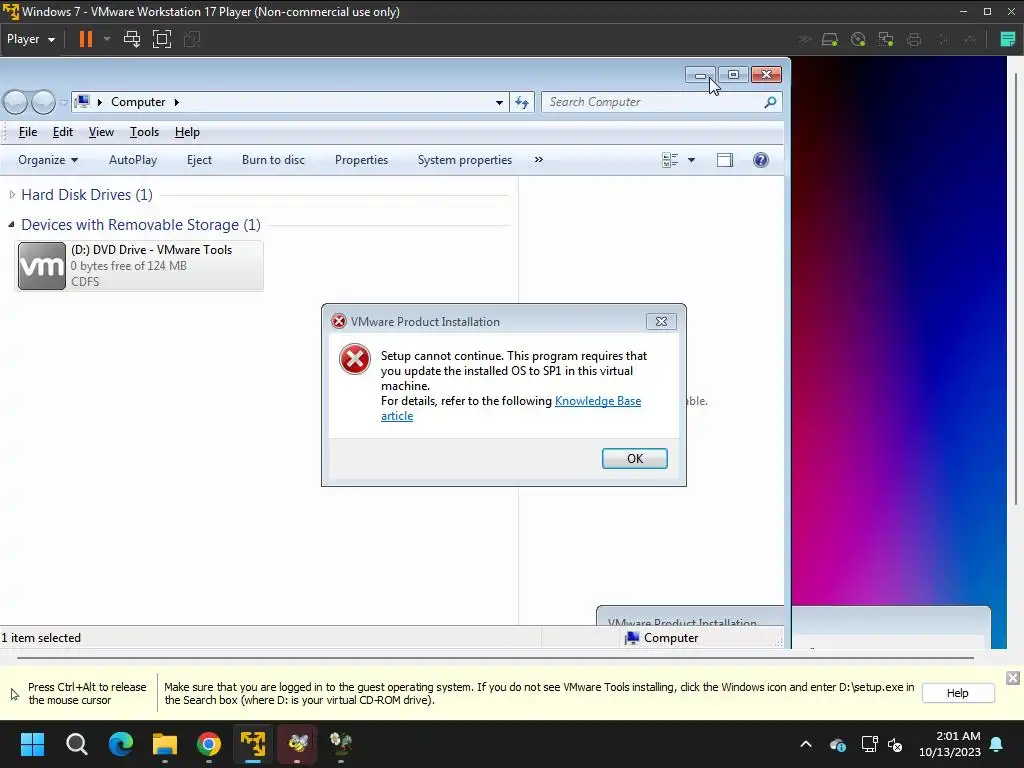Show more devices with the double chevron
The width and height of the screenshot is (1024, 768).
tap(805, 39)
